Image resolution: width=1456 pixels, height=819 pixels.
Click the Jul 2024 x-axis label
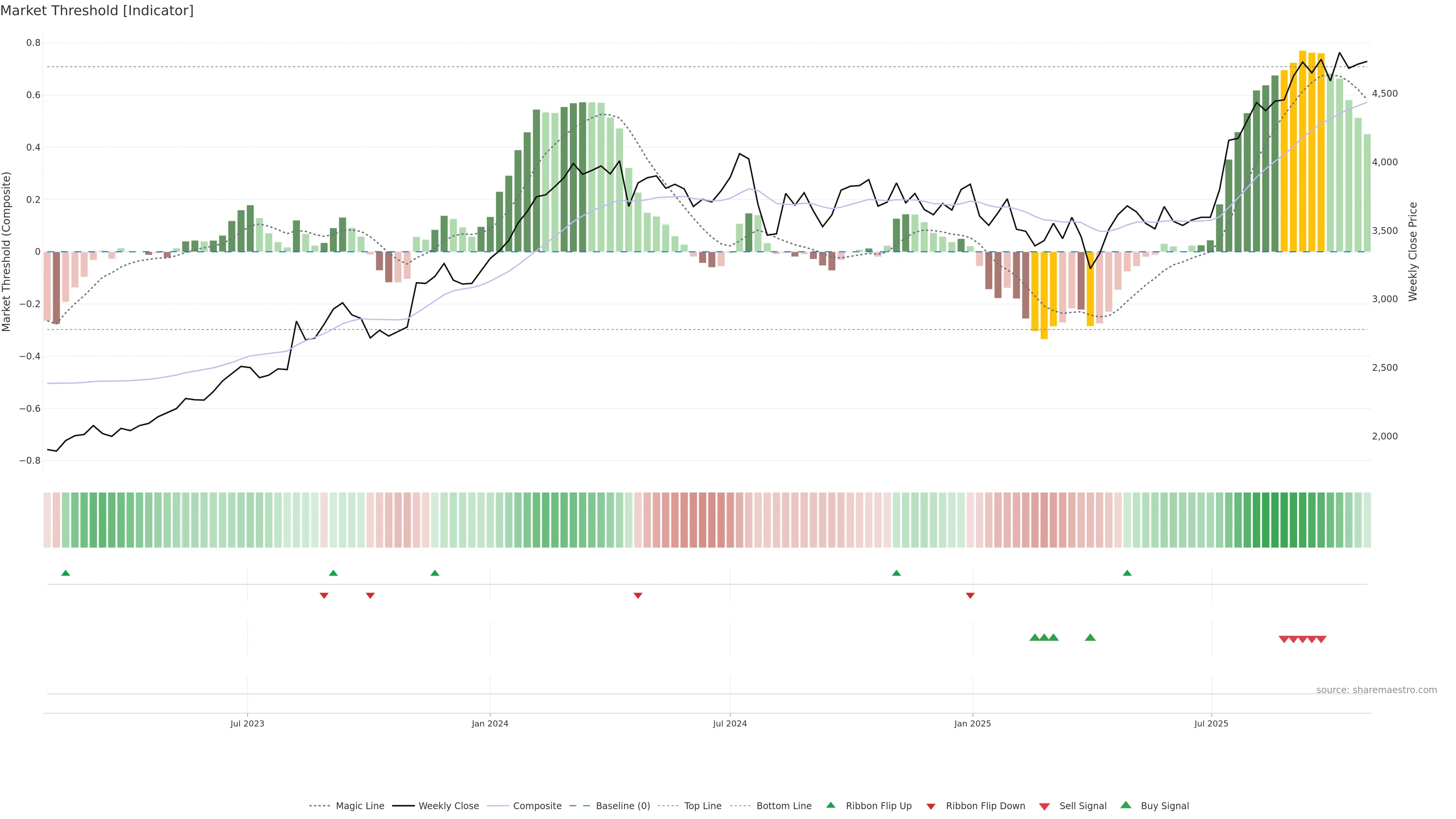coord(730,723)
